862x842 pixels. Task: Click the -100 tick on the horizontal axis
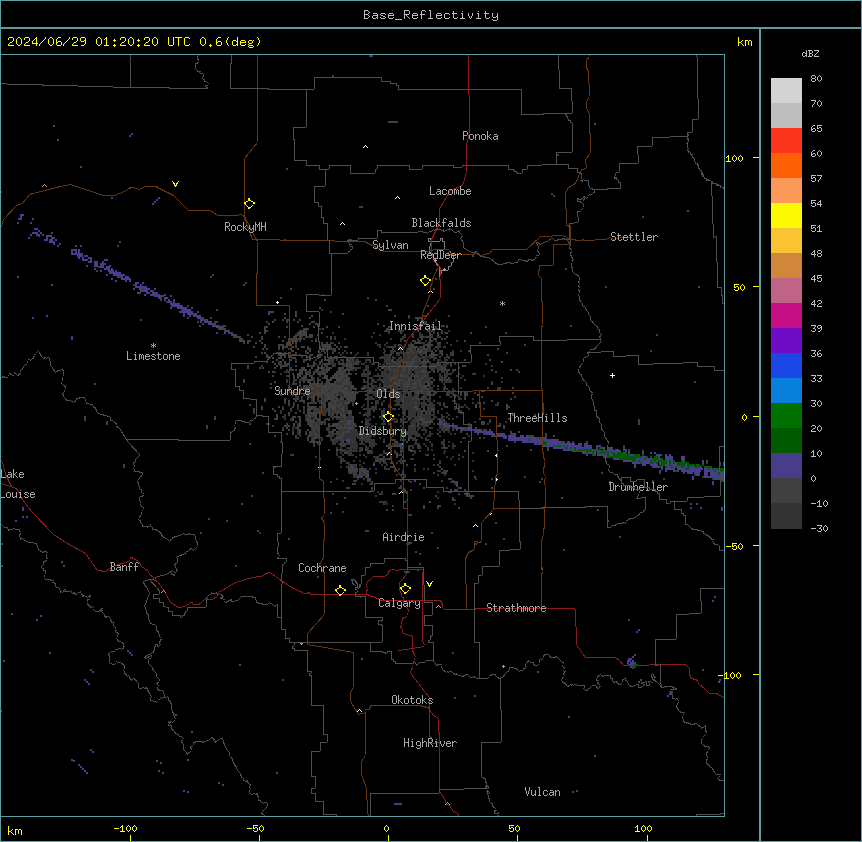tap(125, 828)
